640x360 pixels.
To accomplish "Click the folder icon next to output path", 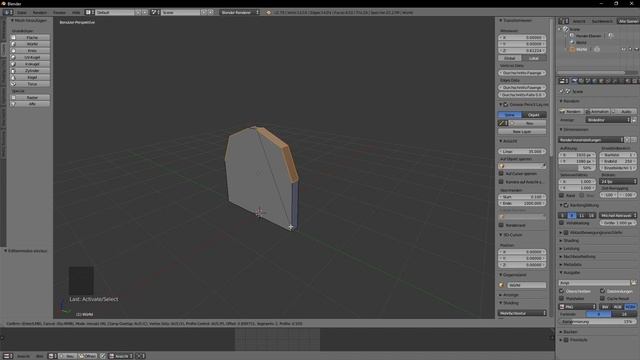I will tap(634, 282).
